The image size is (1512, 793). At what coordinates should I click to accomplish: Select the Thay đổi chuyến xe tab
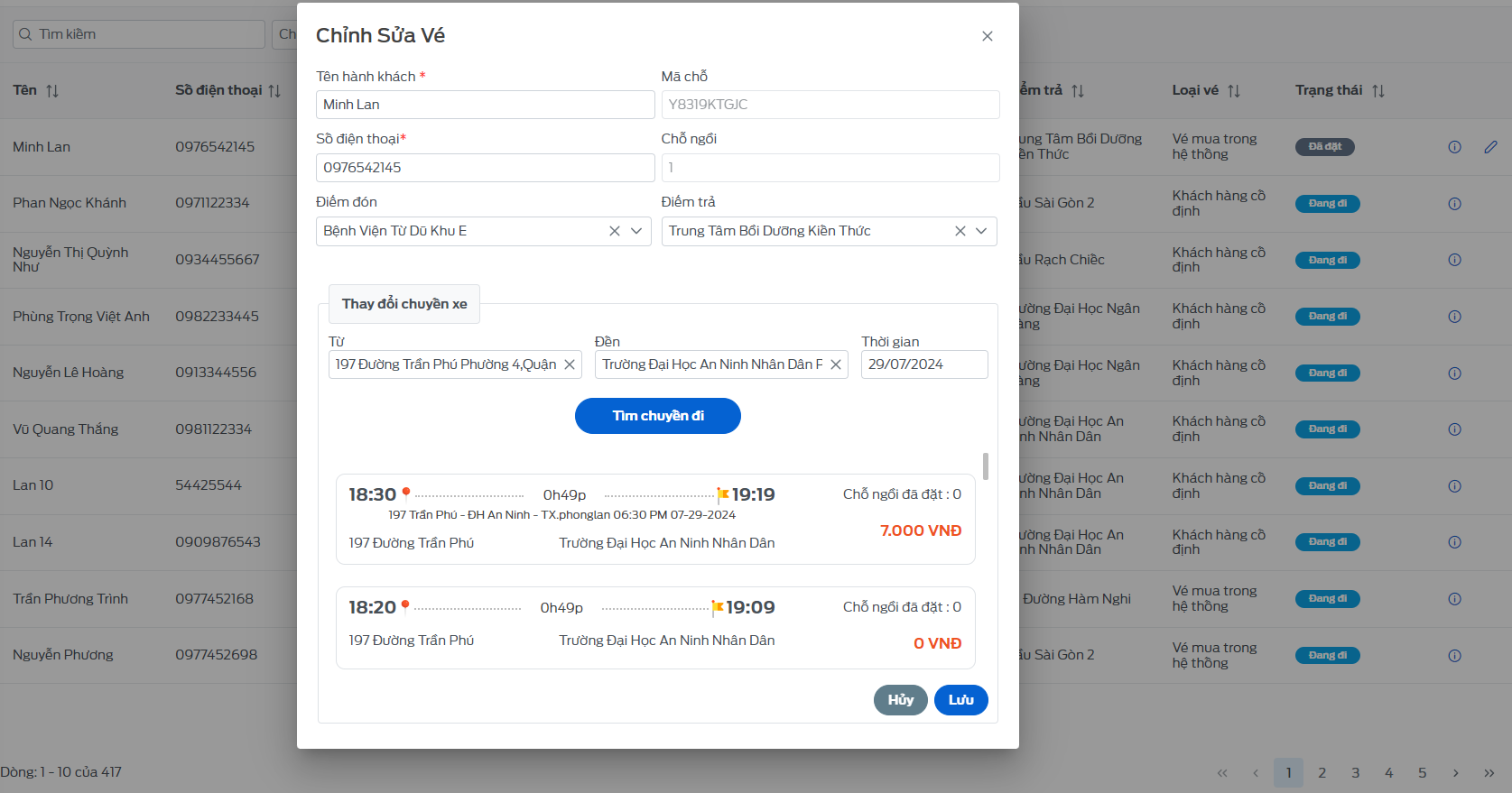coord(404,304)
